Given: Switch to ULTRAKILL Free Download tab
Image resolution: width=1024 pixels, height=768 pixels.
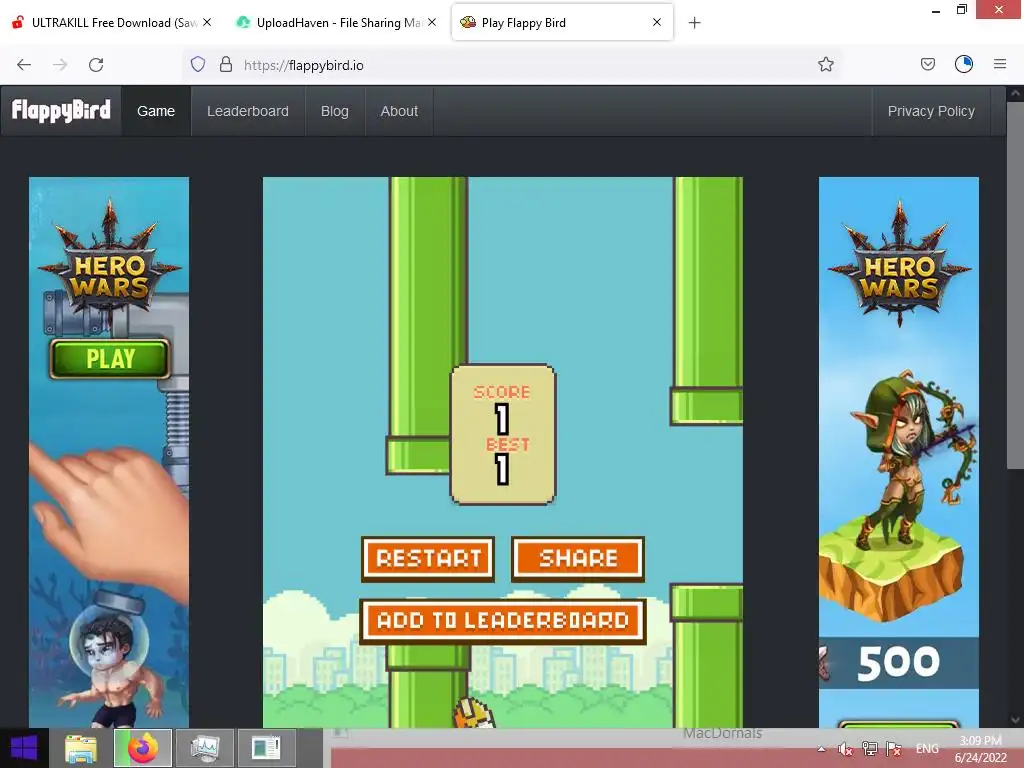Looking at the screenshot, I should click(112, 22).
